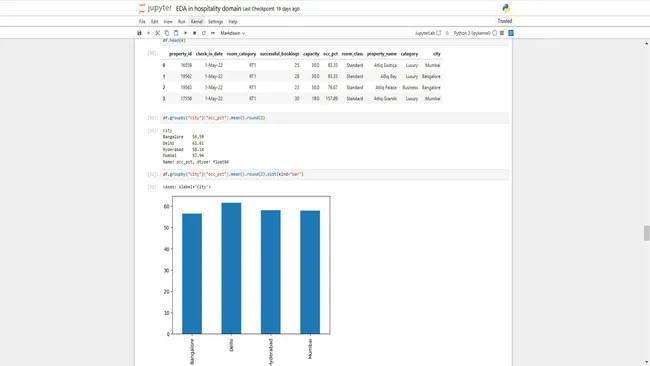
Task: Click the room_class column header
Action: [x=352, y=54]
